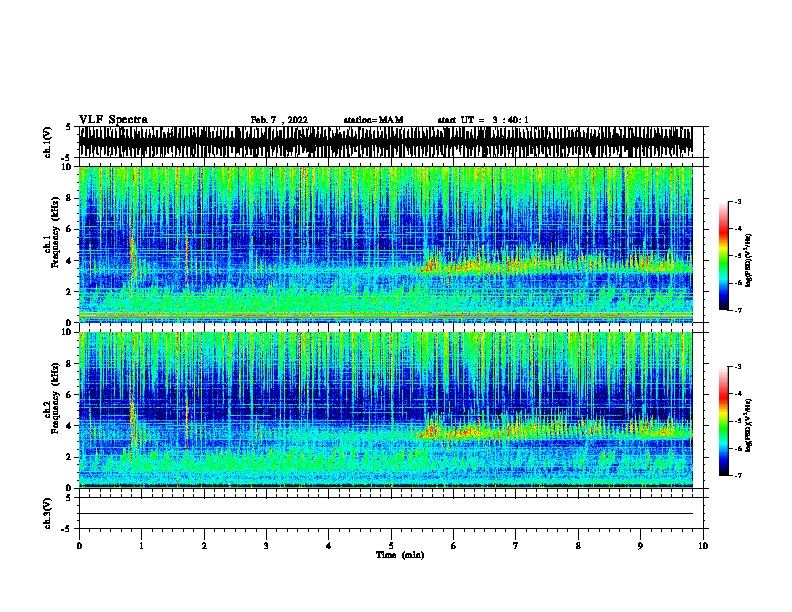The image size is (792, 612).
Task: Click the "-3" label on ch.2 color bar
Action: [738, 367]
